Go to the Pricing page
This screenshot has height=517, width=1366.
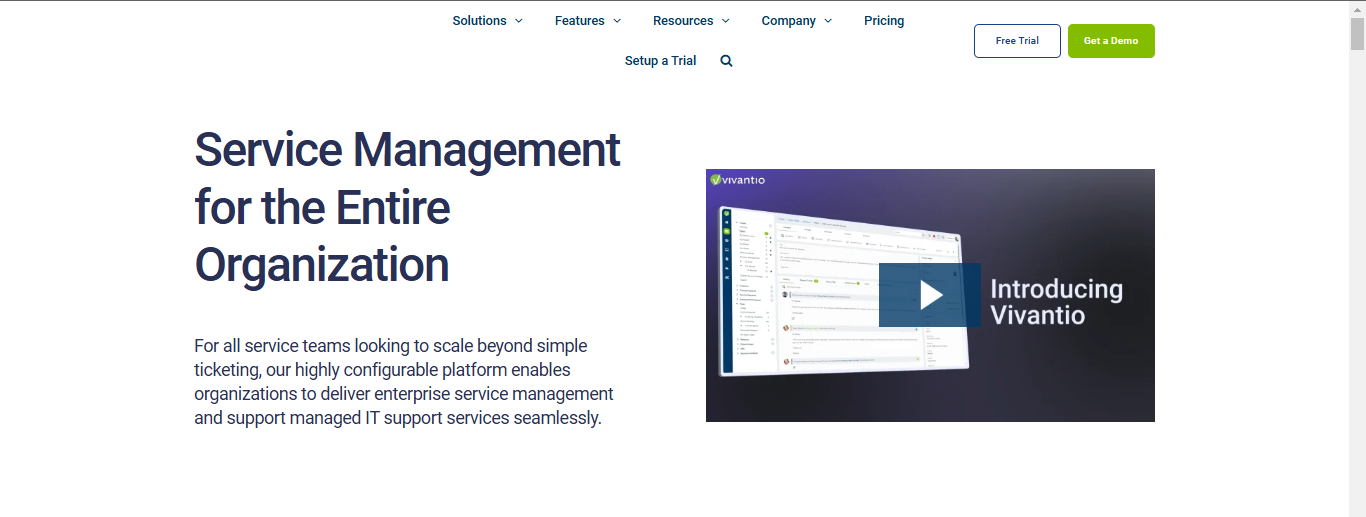click(884, 21)
